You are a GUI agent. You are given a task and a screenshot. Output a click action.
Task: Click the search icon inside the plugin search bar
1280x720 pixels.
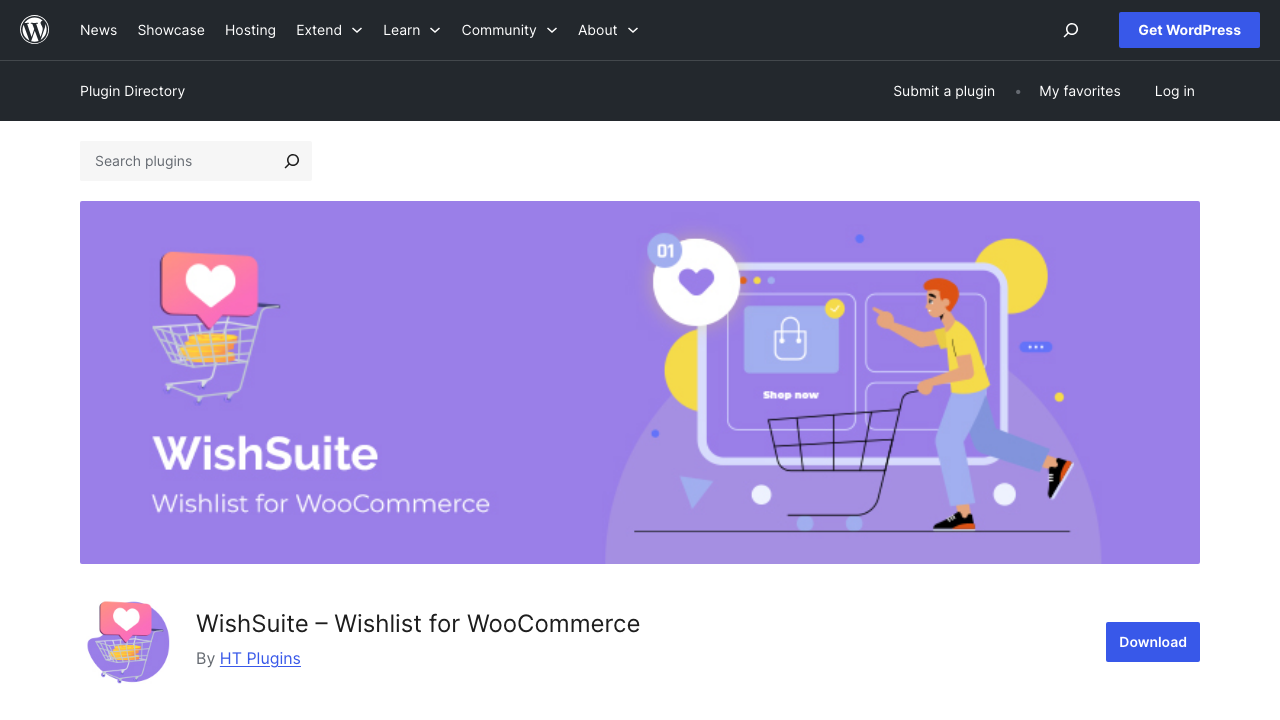290,161
